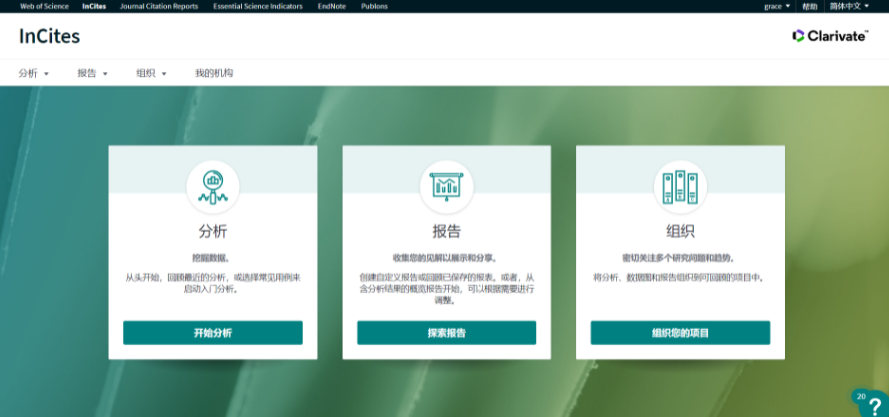
Task: Click the 开始分析 button
Action: 213,333
